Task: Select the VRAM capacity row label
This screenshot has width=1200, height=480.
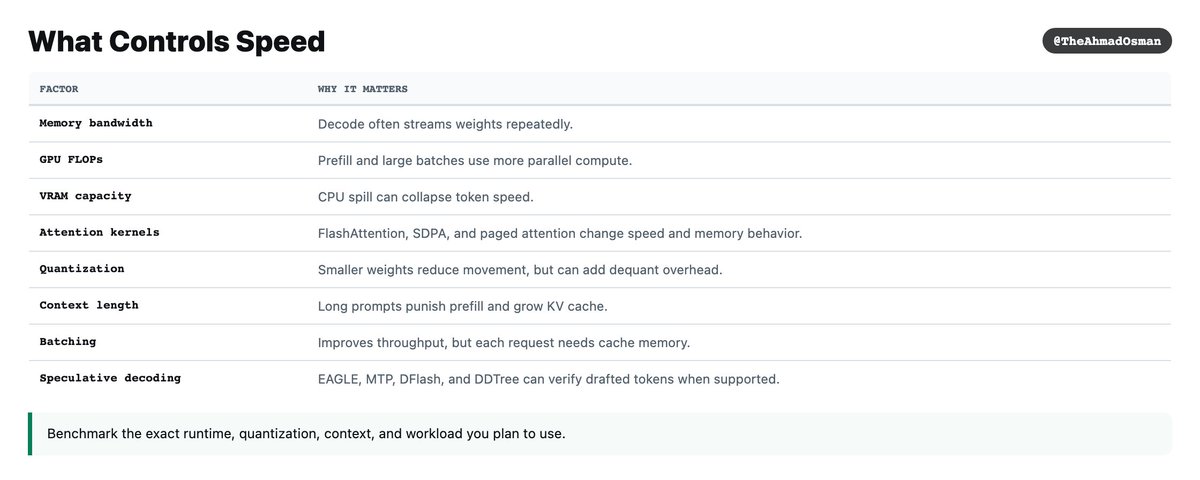Action: 85,196
